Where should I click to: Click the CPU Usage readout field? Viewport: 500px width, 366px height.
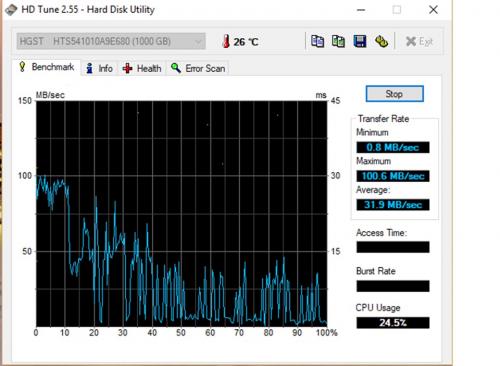coord(393,323)
